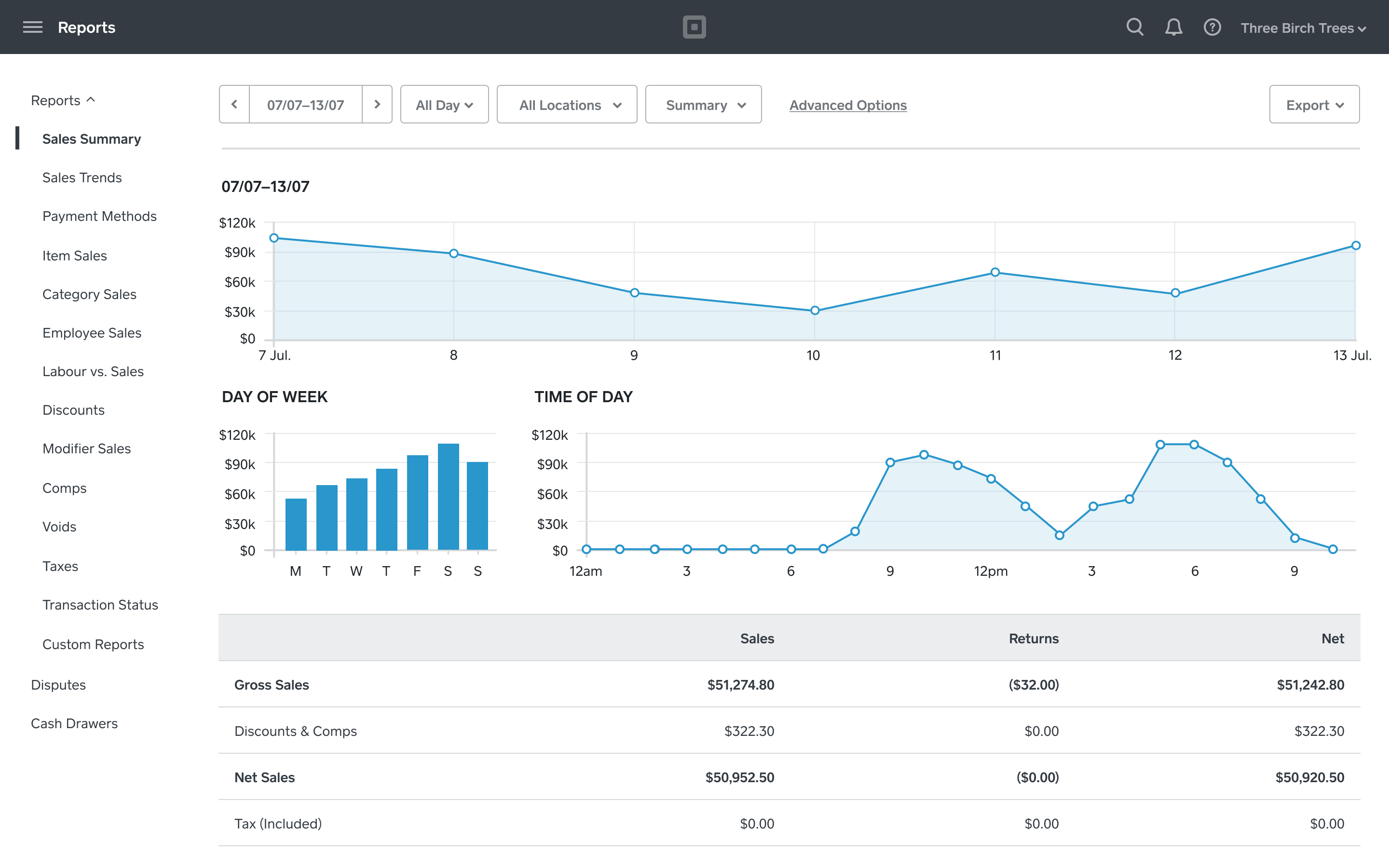Export the sales report

(x=1314, y=104)
